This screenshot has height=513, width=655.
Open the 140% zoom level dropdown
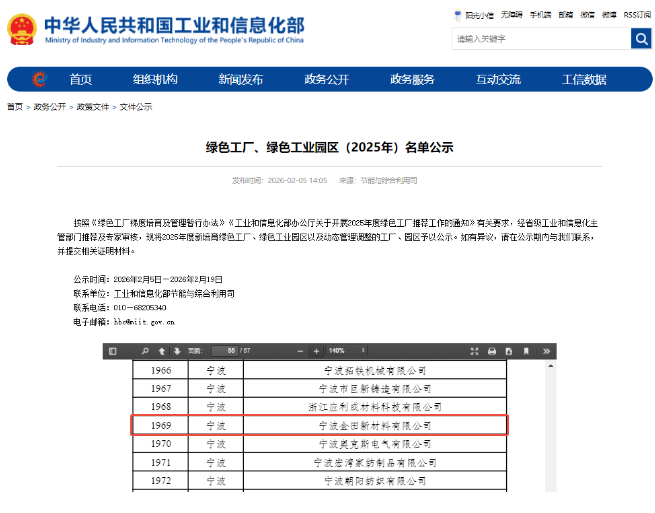347,351
